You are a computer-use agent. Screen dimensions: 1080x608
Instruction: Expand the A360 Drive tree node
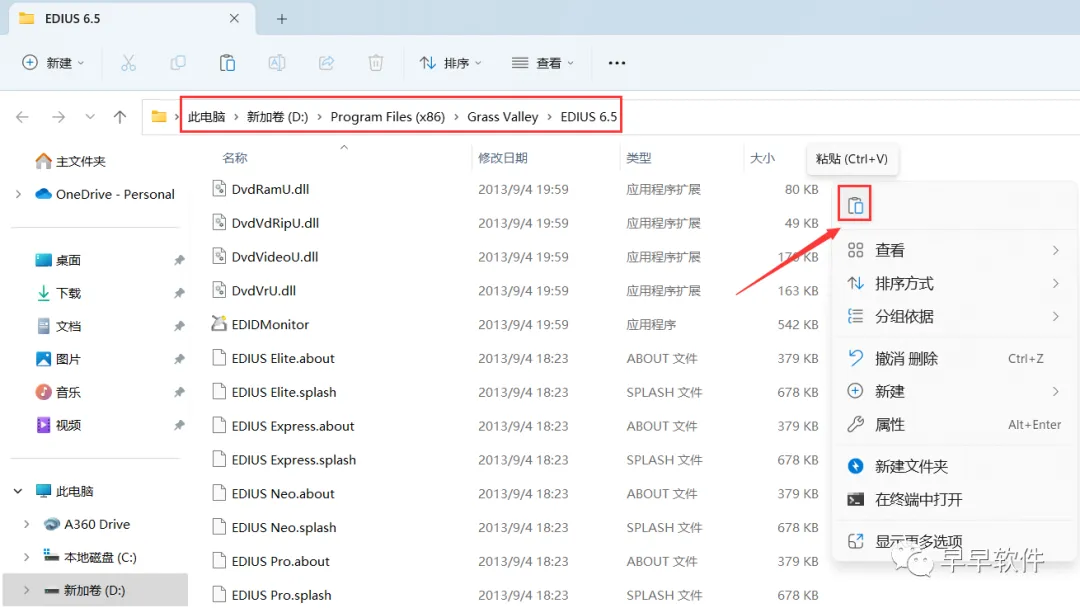point(26,524)
